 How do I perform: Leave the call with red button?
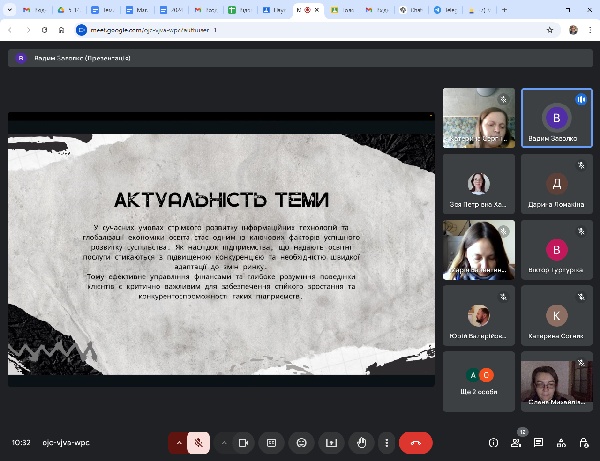[x=415, y=442]
